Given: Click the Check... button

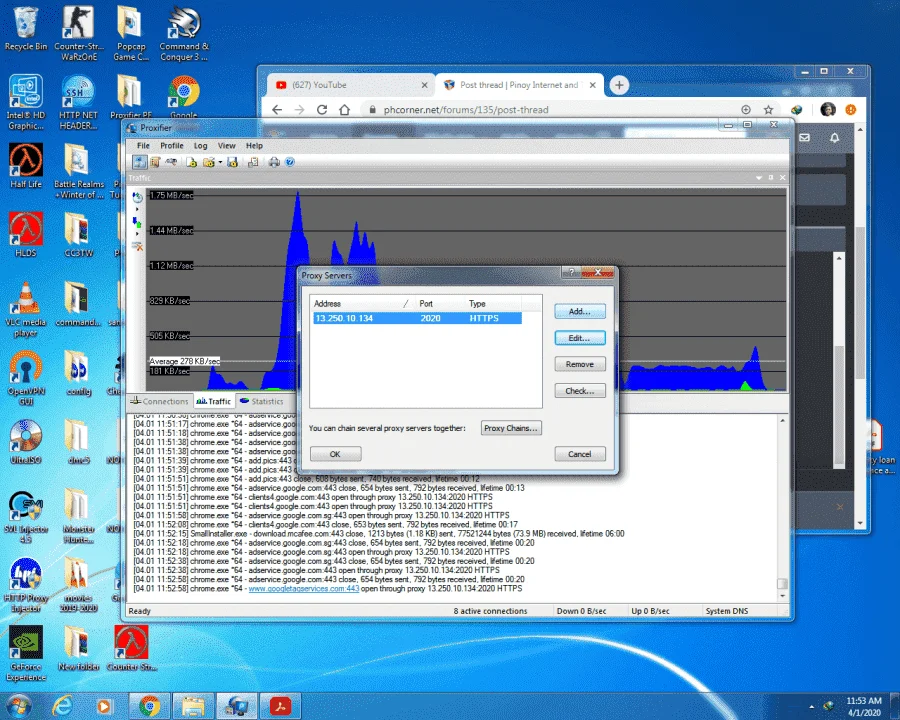Looking at the screenshot, I should pyautogui.click(x=580, y=391).
